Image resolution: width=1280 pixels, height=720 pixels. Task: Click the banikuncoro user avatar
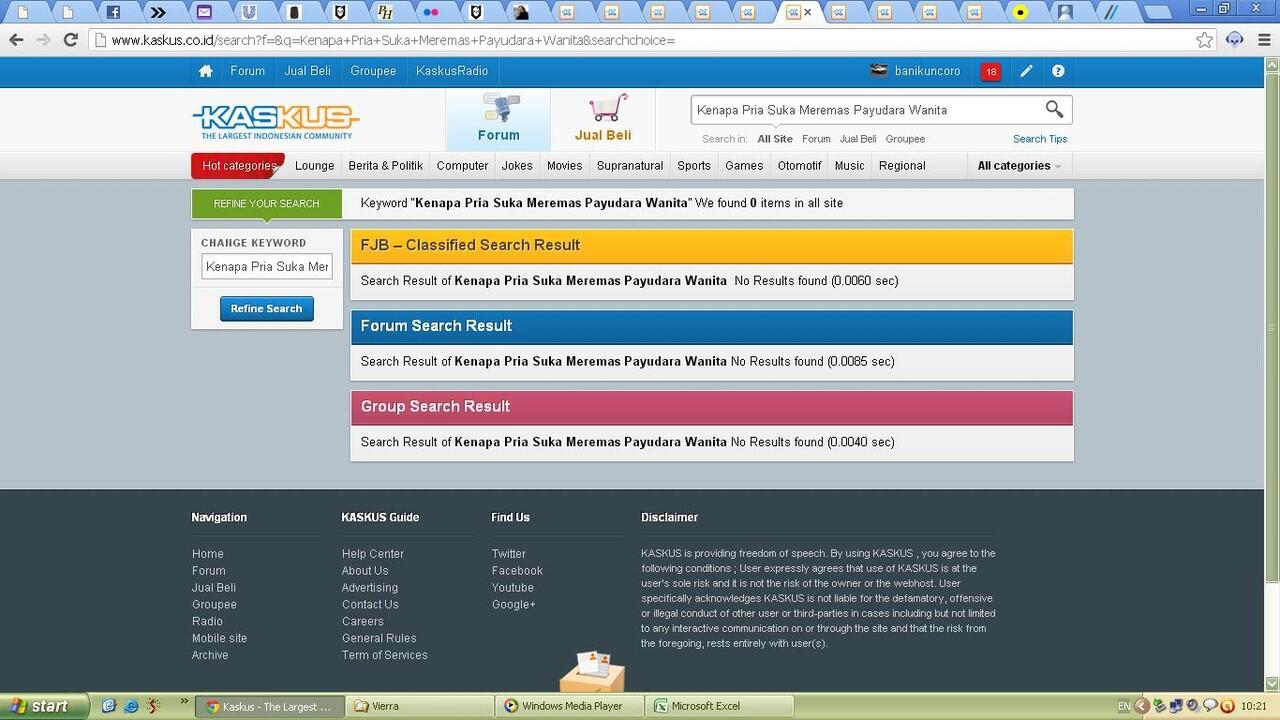(x=878, y=71)
